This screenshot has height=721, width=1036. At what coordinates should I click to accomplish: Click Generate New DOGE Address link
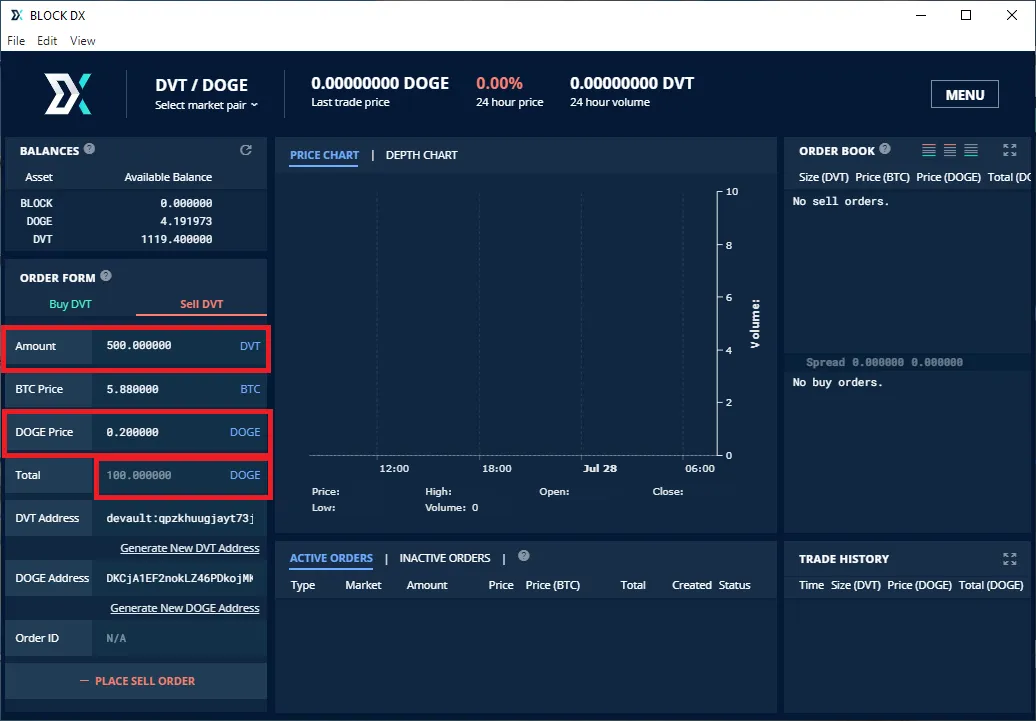pyautogui.click(x=184, y=608)
